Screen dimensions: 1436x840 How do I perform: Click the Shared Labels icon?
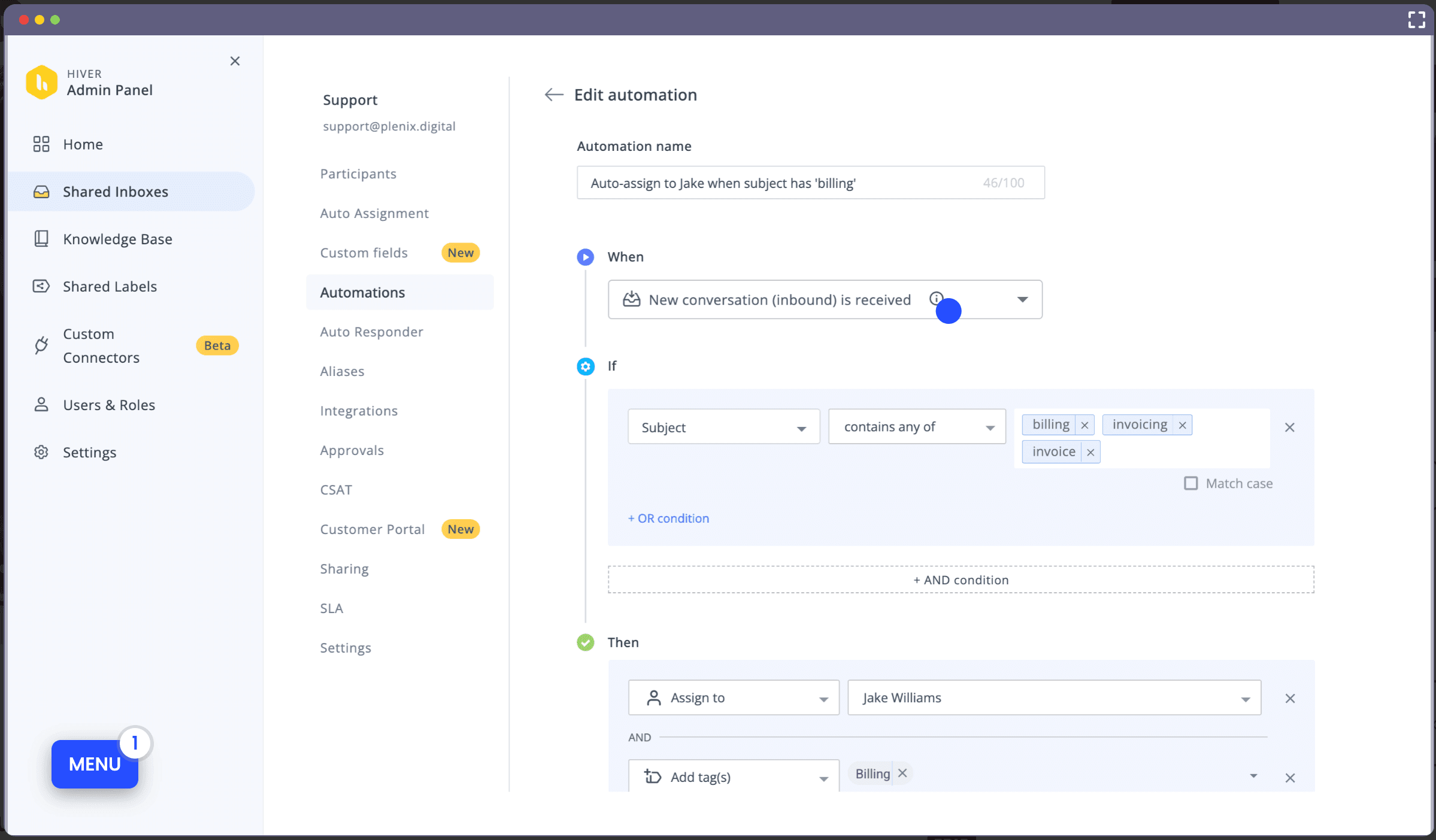tap(41, 286)
